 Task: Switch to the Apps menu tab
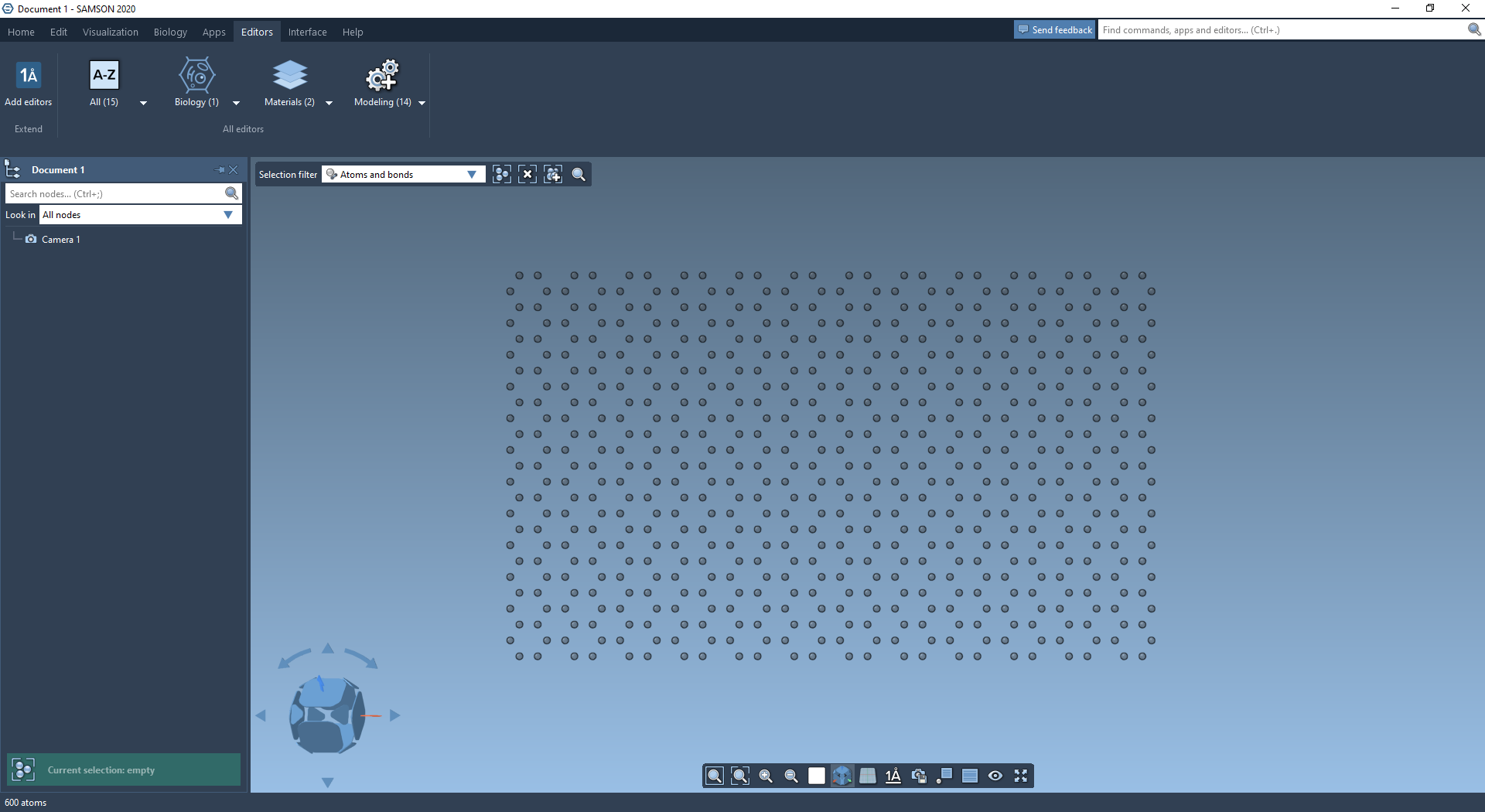click(213, 32)
